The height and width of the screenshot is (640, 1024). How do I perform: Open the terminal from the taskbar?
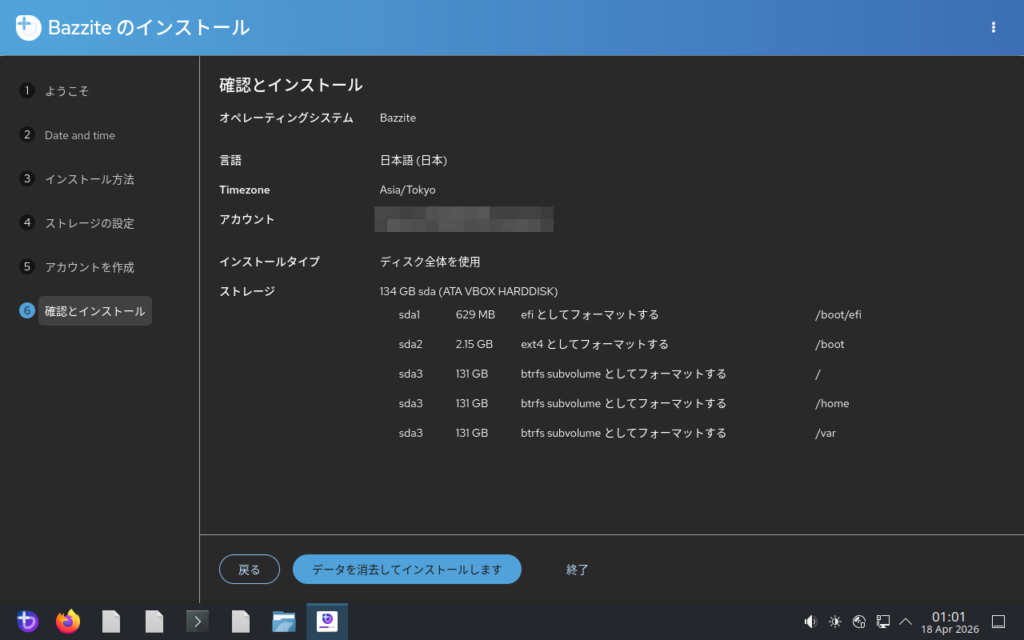pyautogui.click(x=197, y=622)
